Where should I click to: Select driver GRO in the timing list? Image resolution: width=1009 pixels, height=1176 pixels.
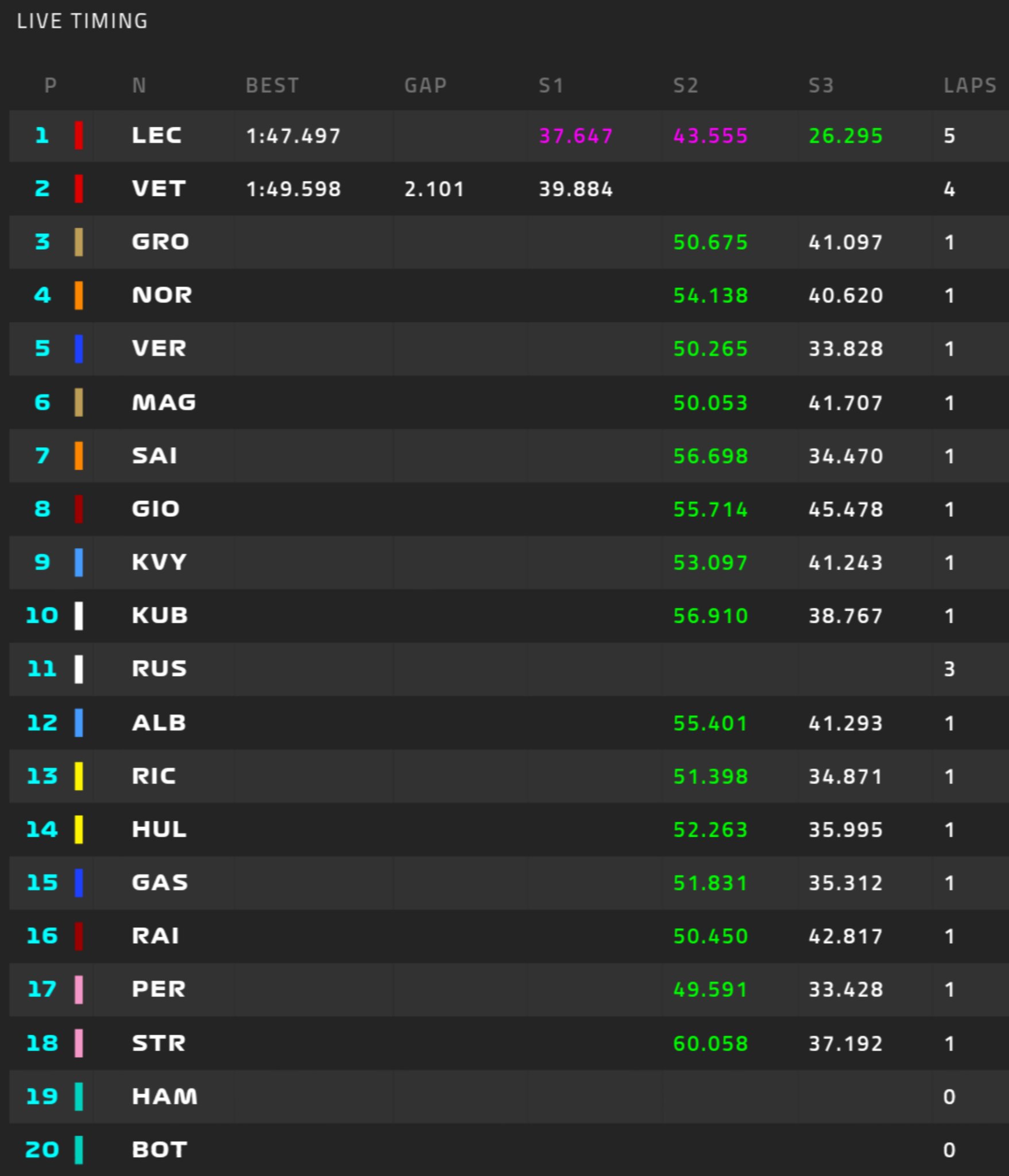coord(160,242)
